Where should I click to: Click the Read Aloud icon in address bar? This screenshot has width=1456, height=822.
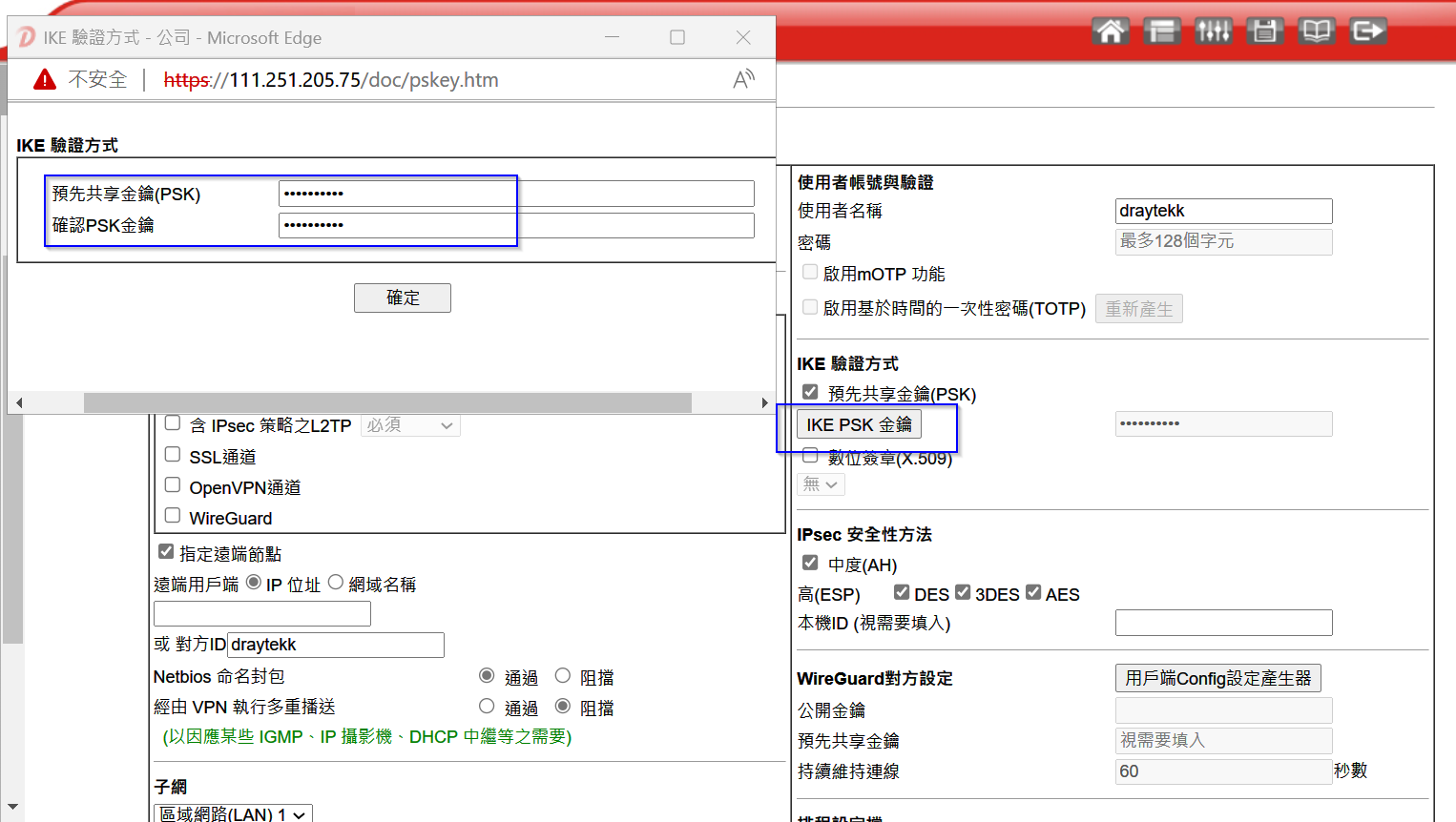[743, 80]
